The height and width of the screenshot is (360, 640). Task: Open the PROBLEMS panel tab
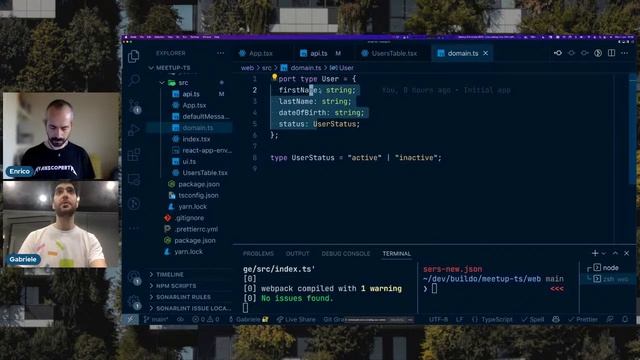point(258,253)
